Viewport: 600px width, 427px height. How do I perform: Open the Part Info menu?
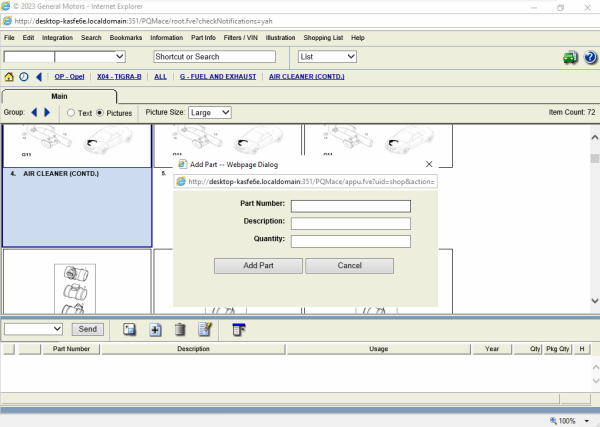pyautogui.click(x=203, y=38)
